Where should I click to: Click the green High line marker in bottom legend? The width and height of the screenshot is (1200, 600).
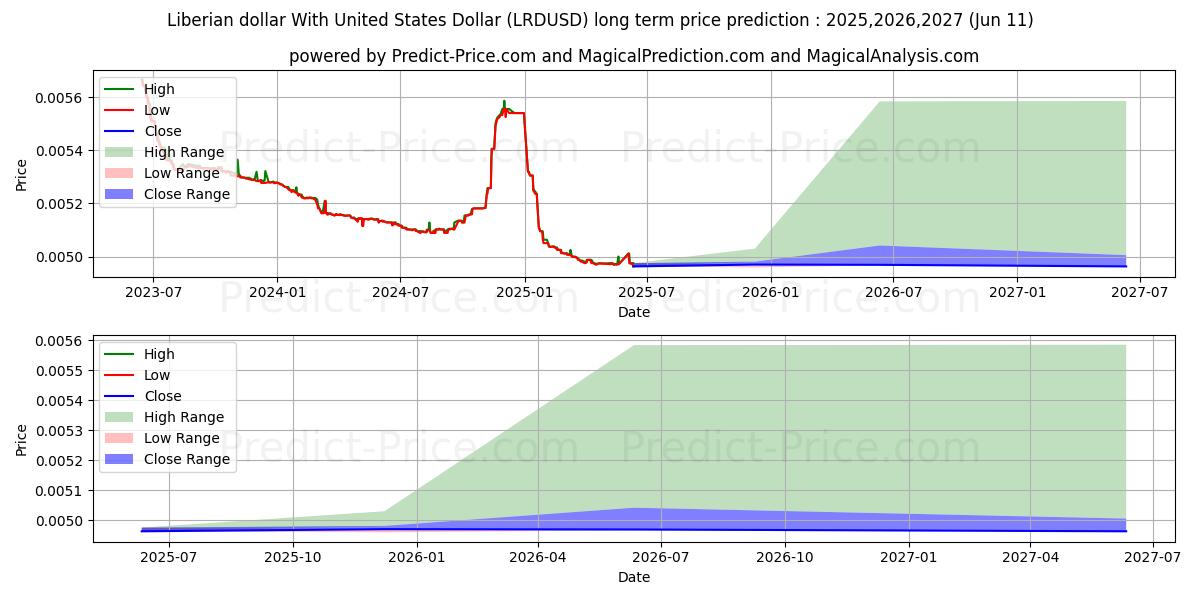point(120,354)
